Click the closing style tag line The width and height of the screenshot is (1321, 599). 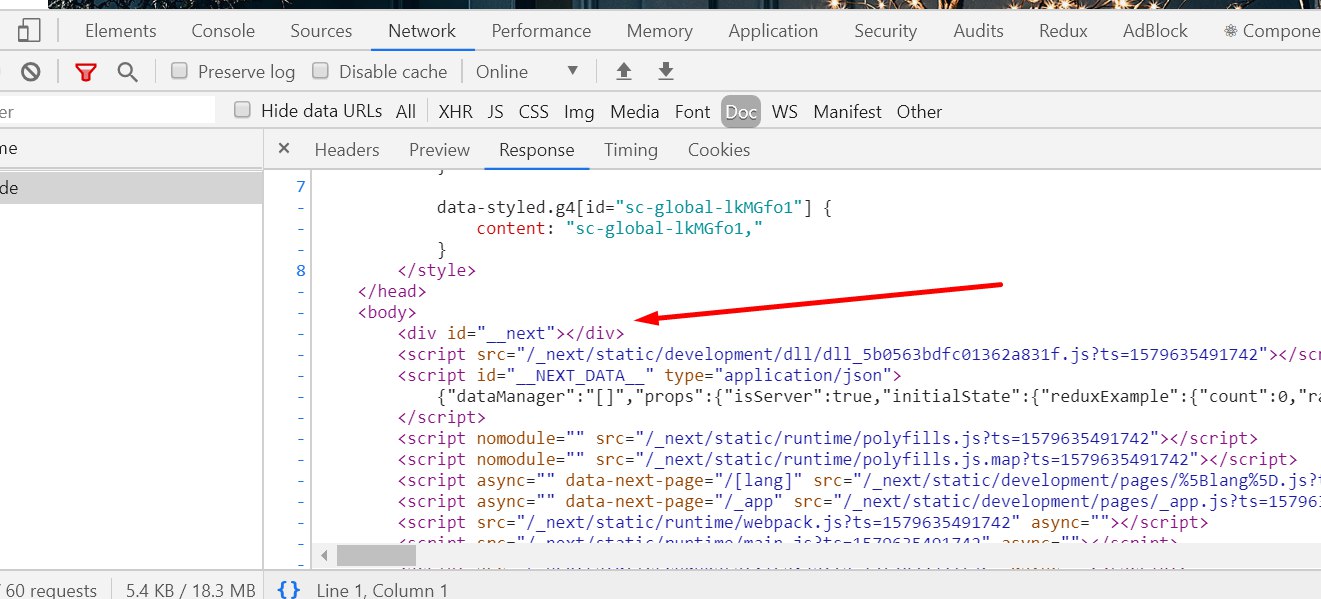(437, 270)
